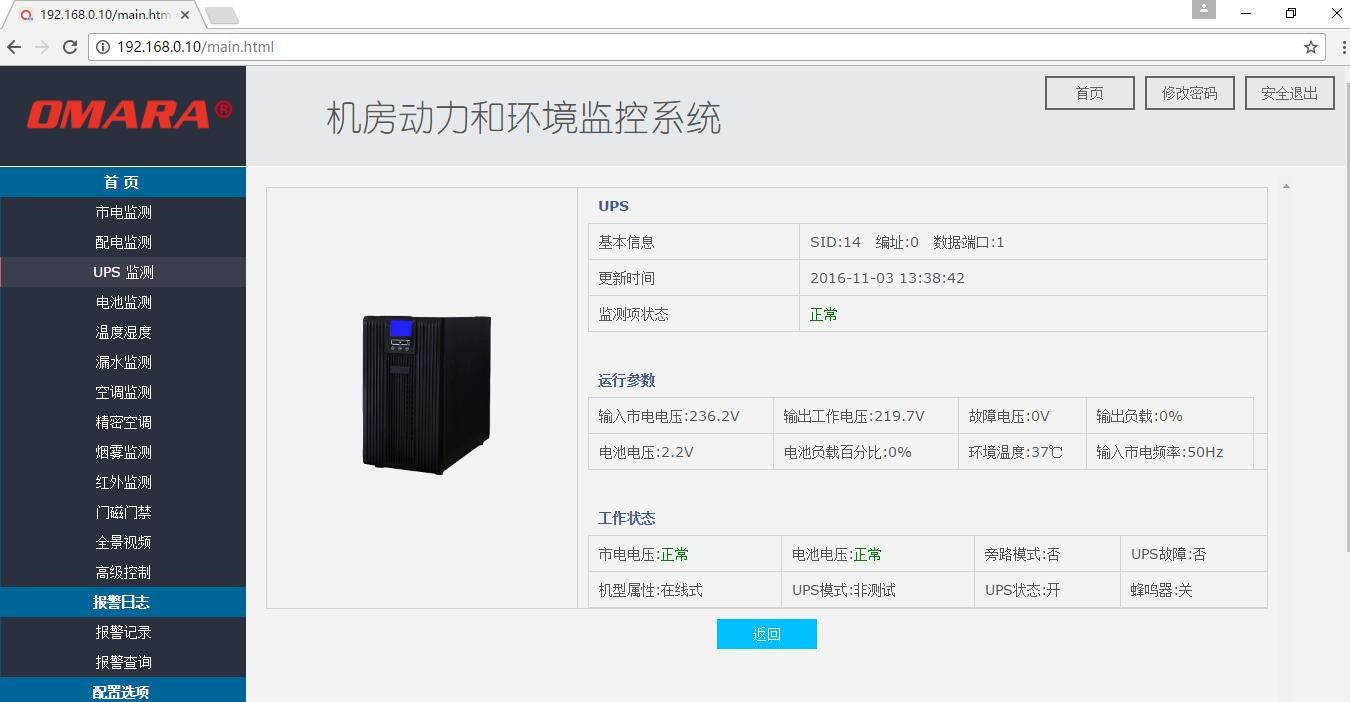
Task: Click the blue 返回 button
Action: click(766, 634)
